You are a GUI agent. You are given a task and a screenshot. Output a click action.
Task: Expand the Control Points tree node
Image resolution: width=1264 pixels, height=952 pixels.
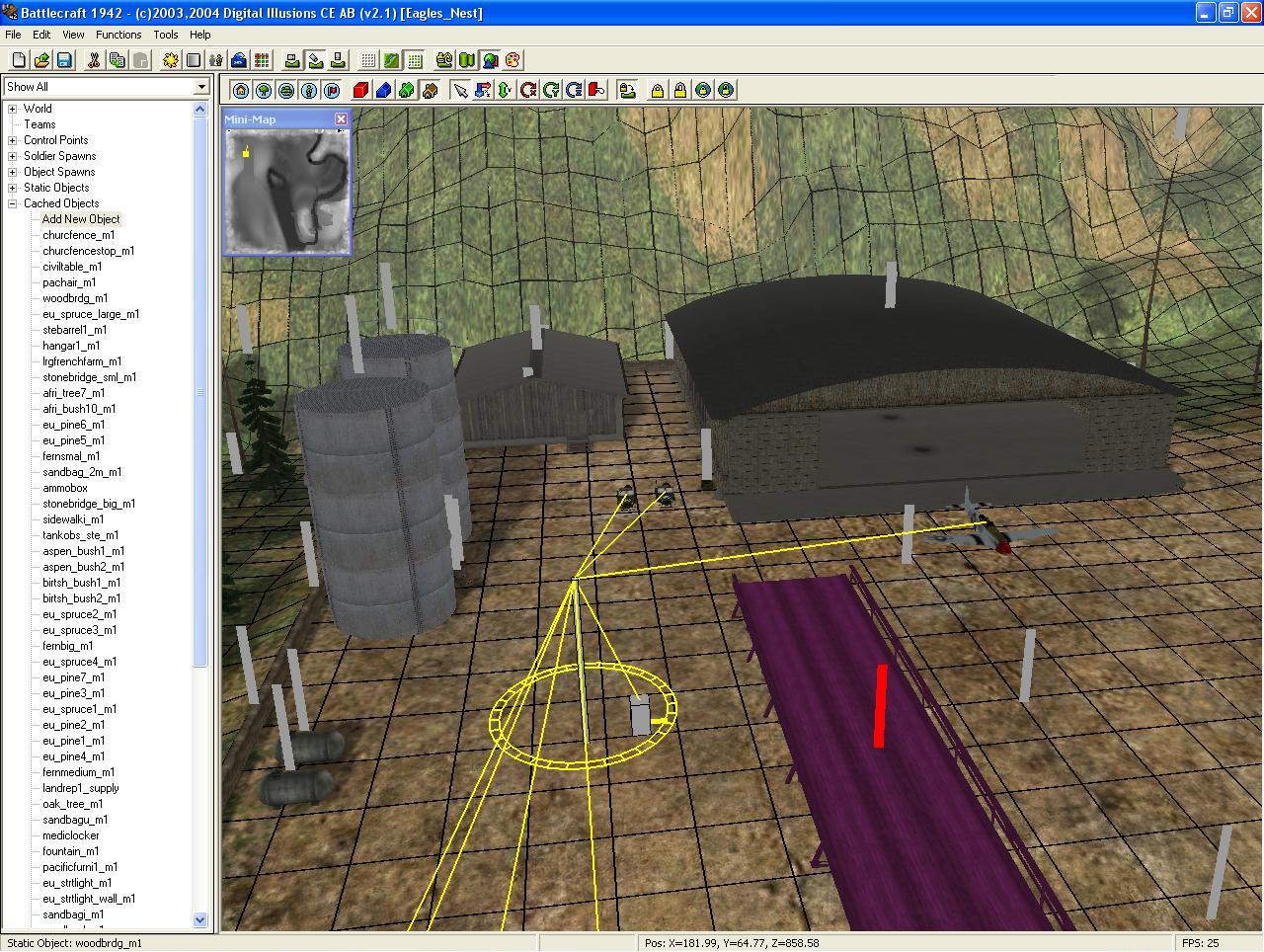(13, 140)
